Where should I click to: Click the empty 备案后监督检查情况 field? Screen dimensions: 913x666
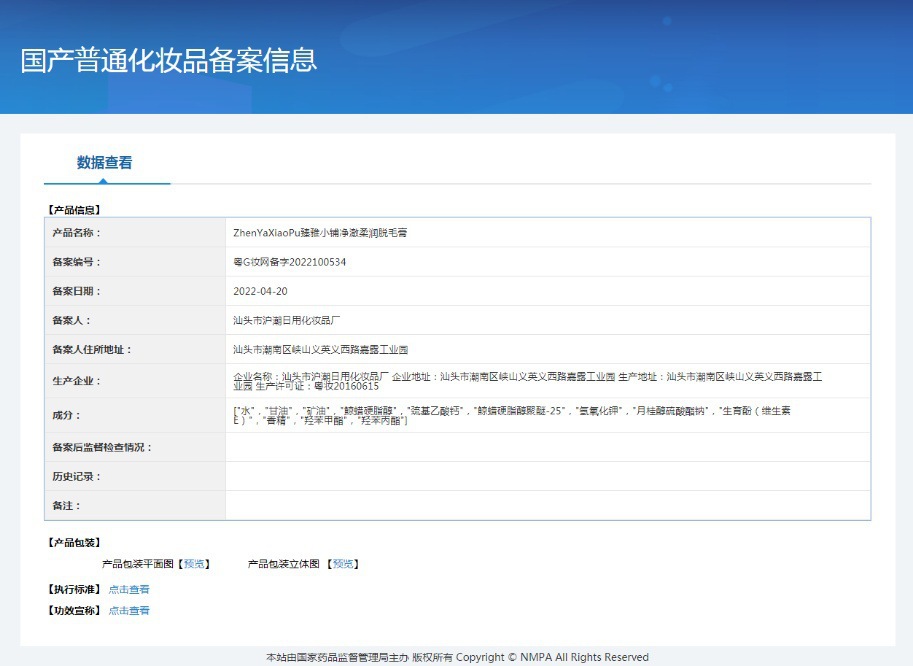(548, 447)
